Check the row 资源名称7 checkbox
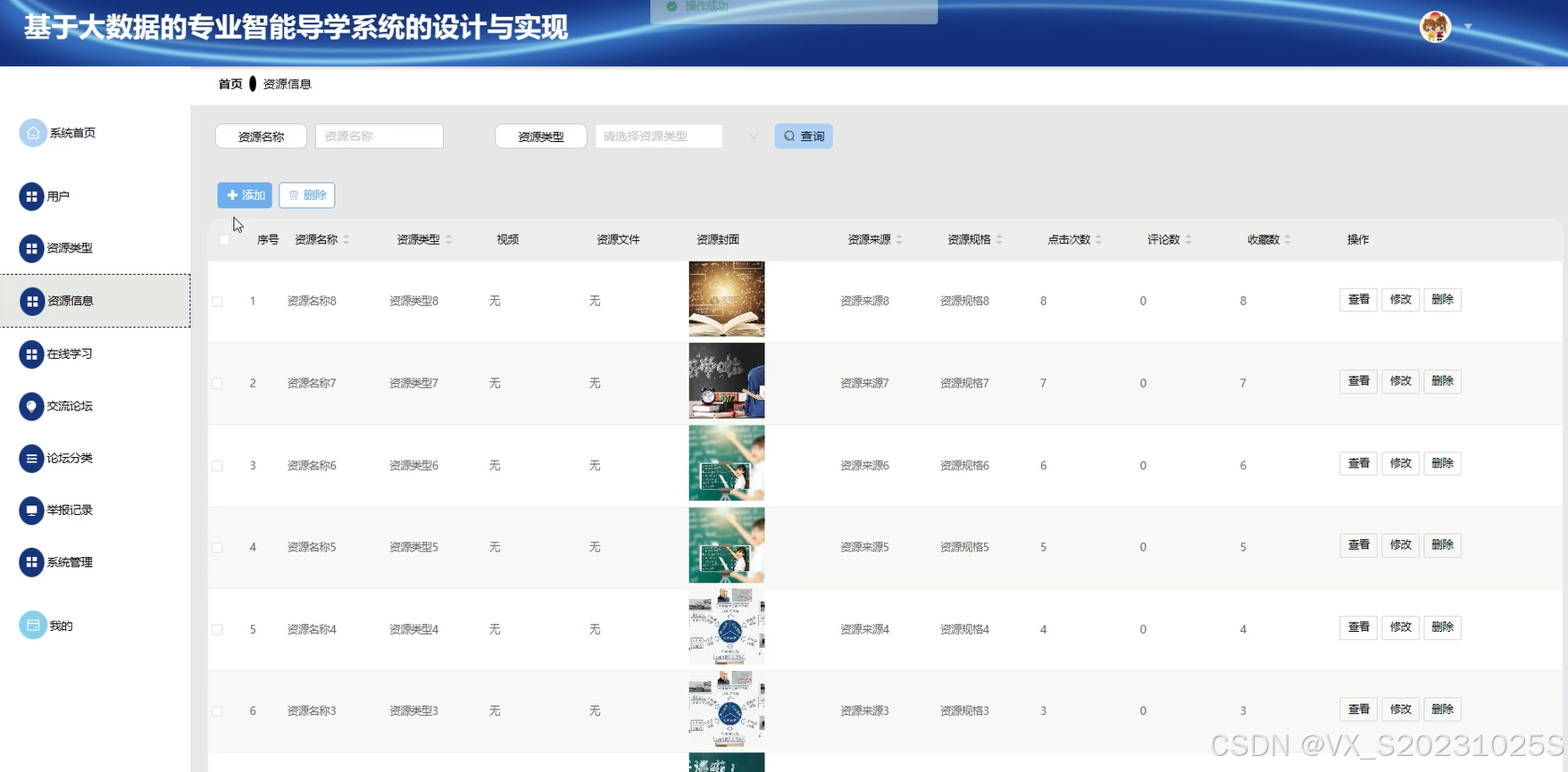This screenshot has height=772, width=1568. [x=217, y=384]
